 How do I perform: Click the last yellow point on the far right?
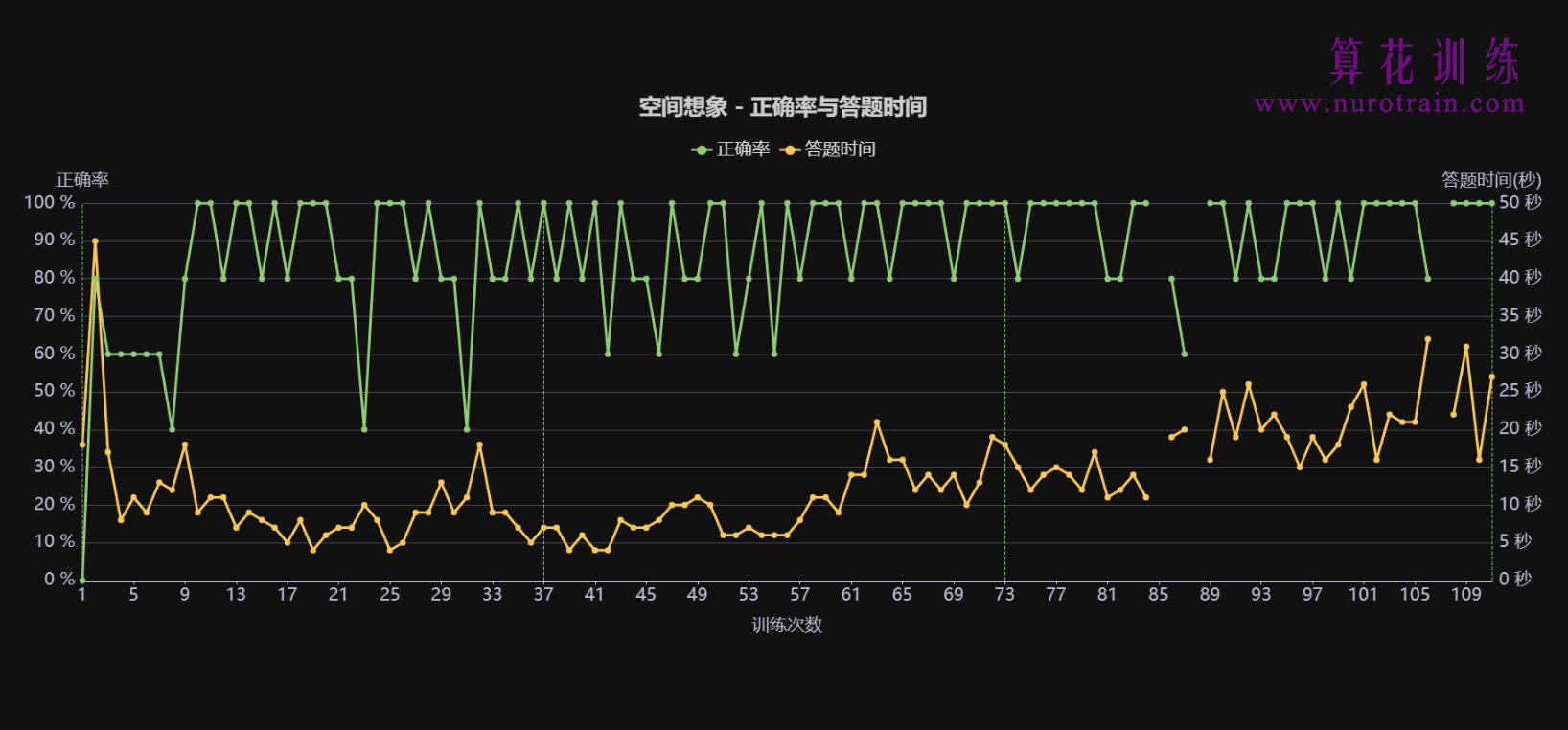coord(1491,376)
